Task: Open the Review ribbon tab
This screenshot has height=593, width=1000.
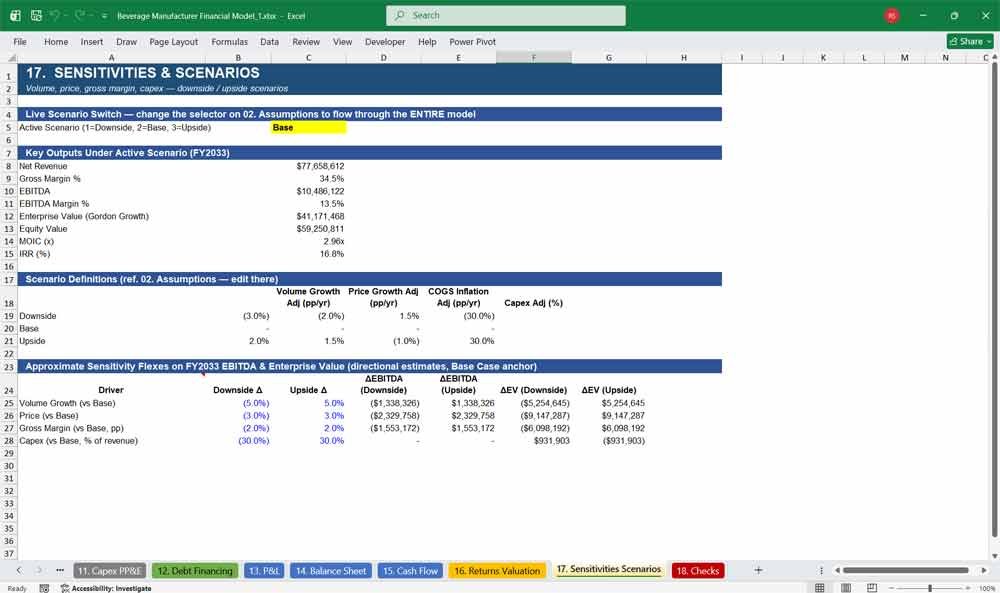Action: [x=306, y=41]
